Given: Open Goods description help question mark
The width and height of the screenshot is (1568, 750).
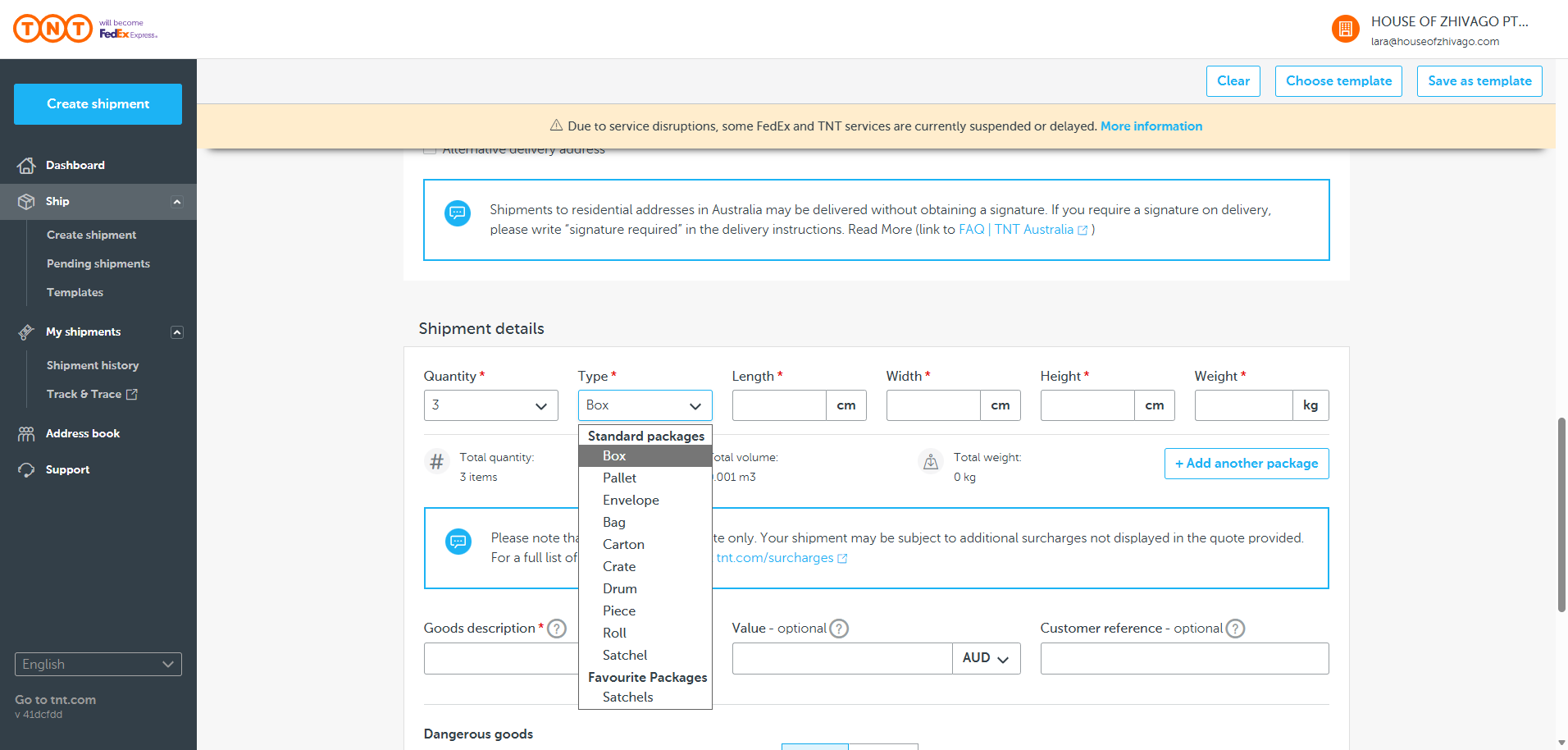Looking at the screenshot, I should click(x=557, y=629).
